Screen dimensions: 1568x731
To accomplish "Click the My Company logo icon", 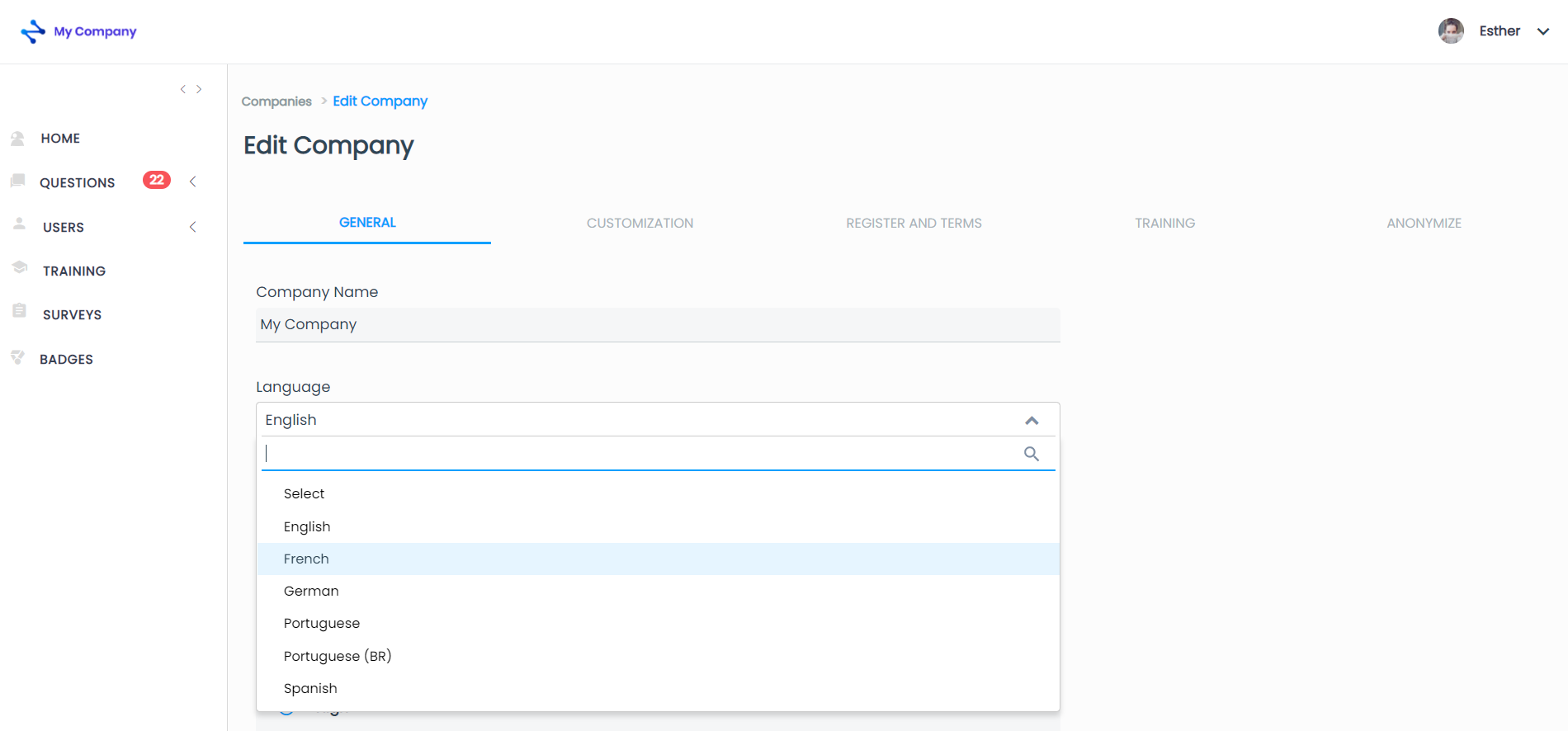I will 33,31.
